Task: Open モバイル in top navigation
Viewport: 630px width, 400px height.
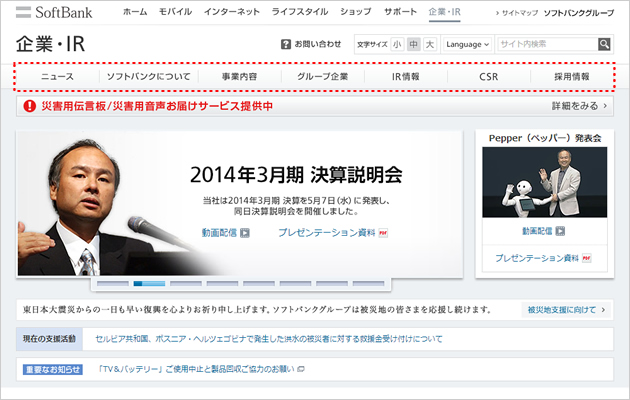Action: coord(175,12)
